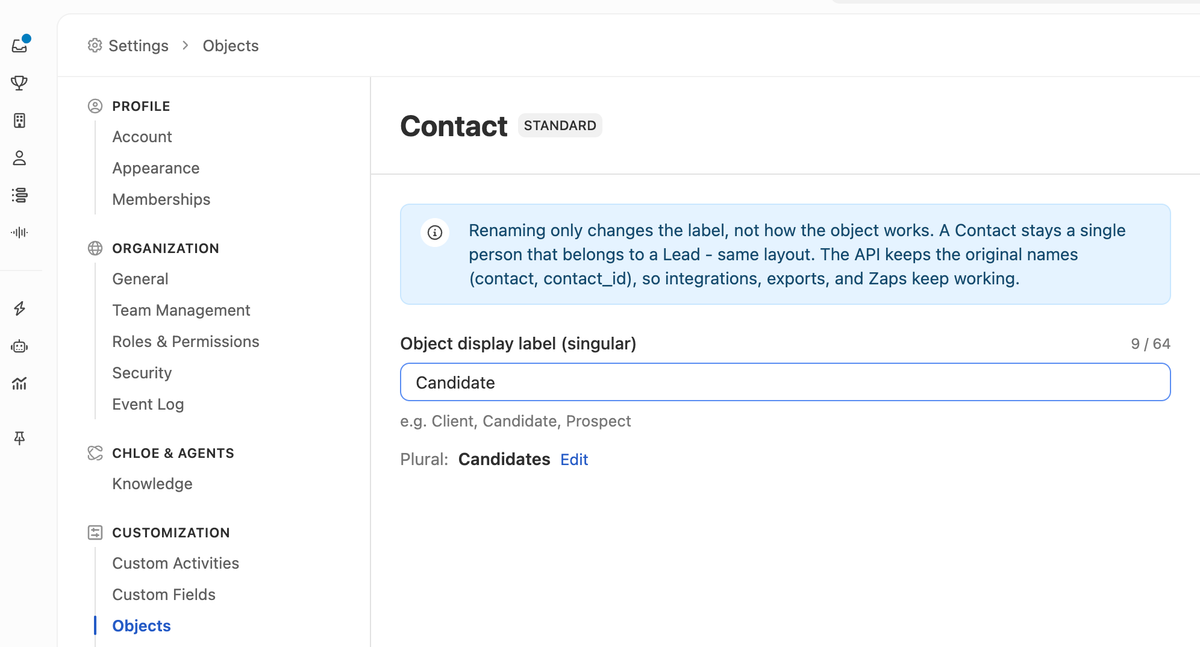Viewport: 1200px width, 647px height.
Task: Click the CUSTOMIZATION section header
Action: pyautogui.click(x=171, y=533)
